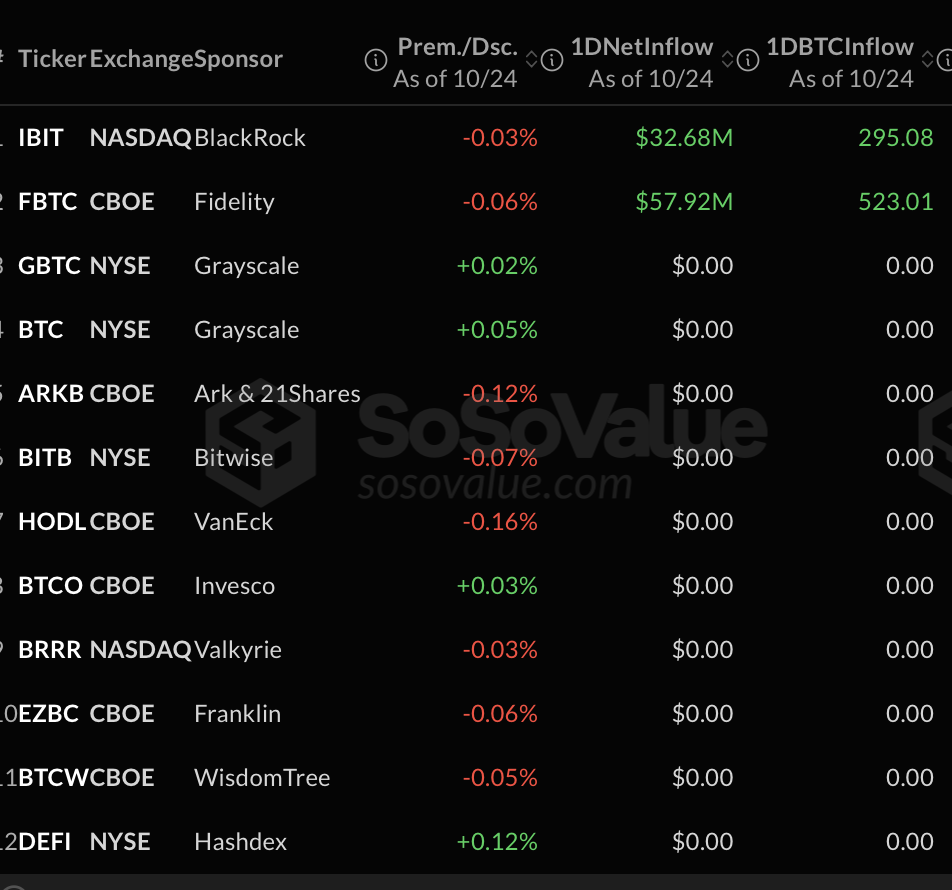952x890 pixels.
Task: Click the info icon beside 1DNetInflow header
Action: [552, 61]
